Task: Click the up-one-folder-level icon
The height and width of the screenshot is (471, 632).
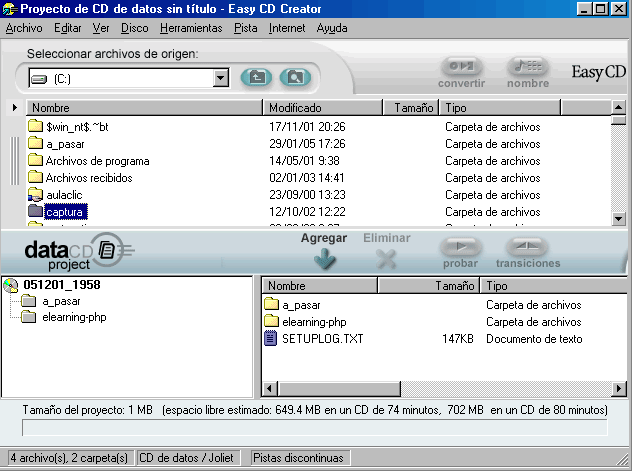Action: pyautogui.click(x=256, y=77)
